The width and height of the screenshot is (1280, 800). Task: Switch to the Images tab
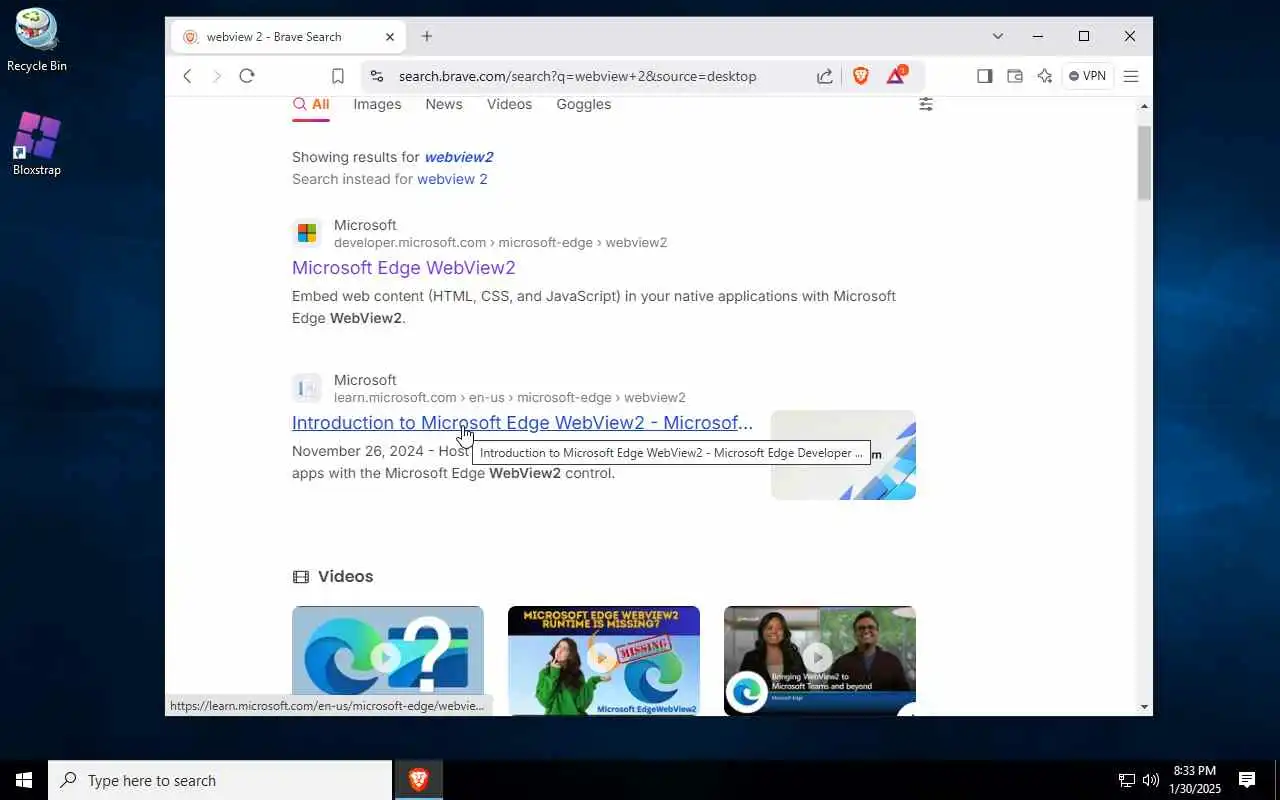point(377,104)
